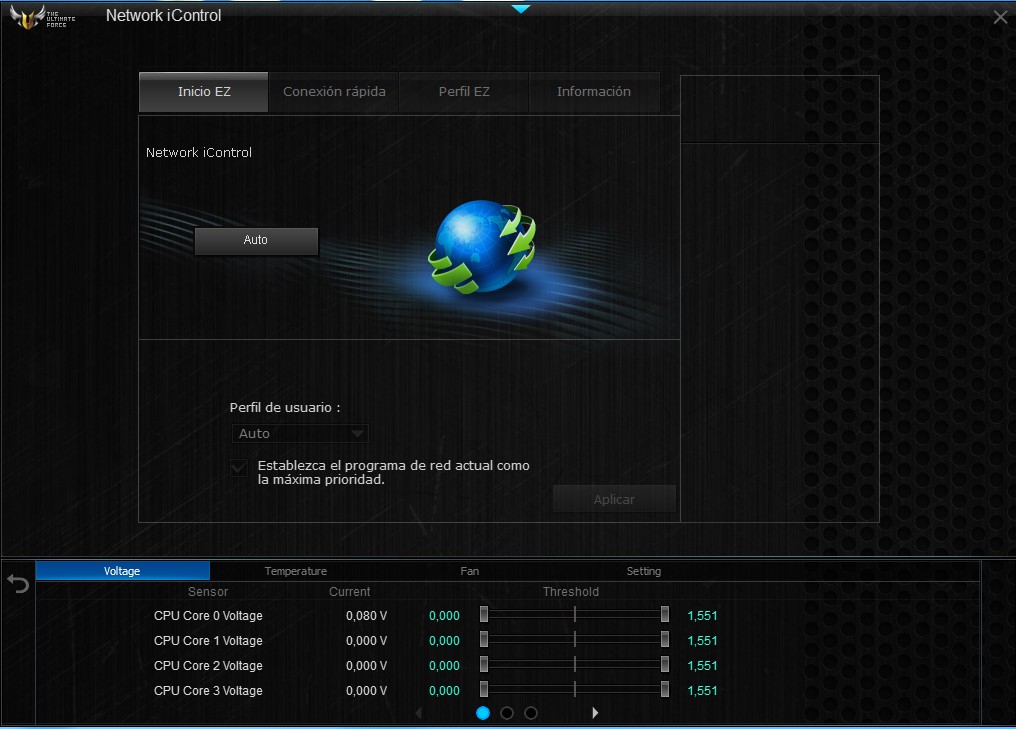This screenshot has height=729, width=1016.
Task: Click the Current column header
Action: click(x=350, y=592)
